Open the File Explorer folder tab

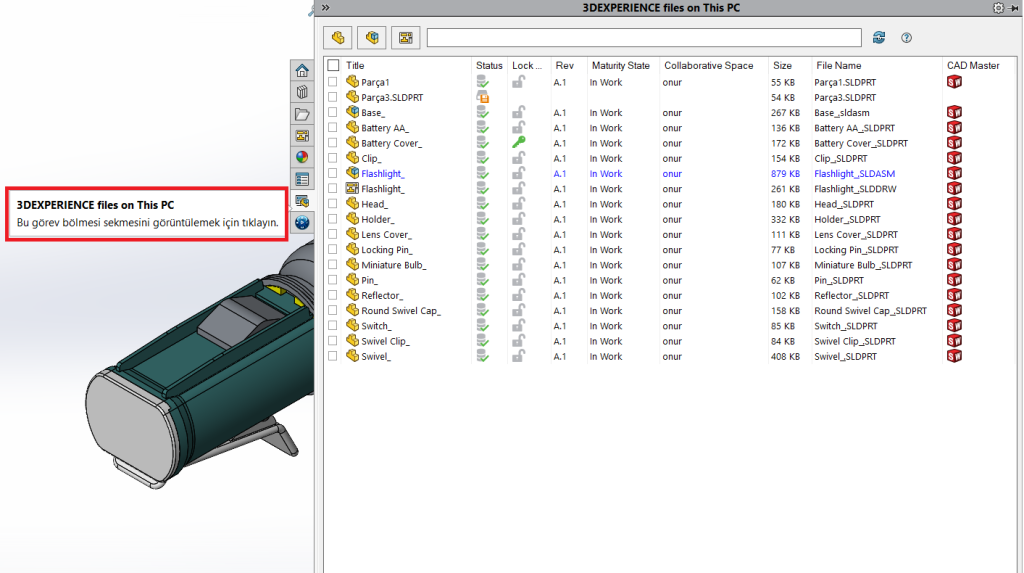[x=302, y=114]
